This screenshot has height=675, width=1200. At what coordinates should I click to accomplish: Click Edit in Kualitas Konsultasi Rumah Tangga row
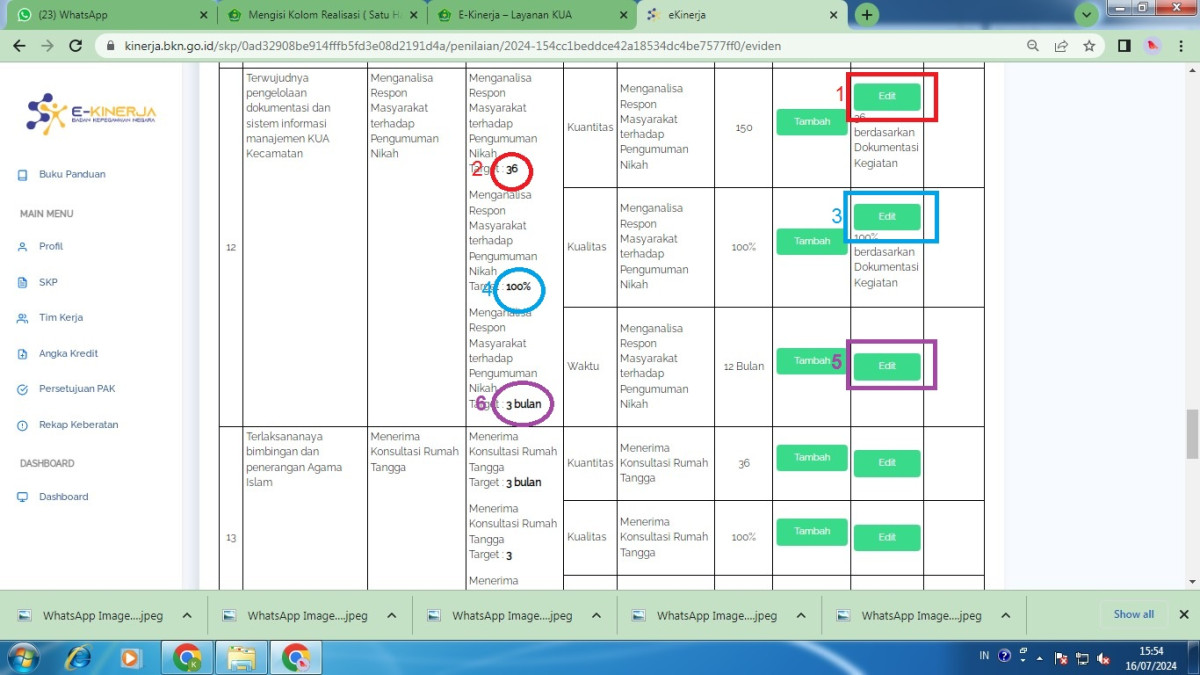pyautogui.click(x=887, y=538)
